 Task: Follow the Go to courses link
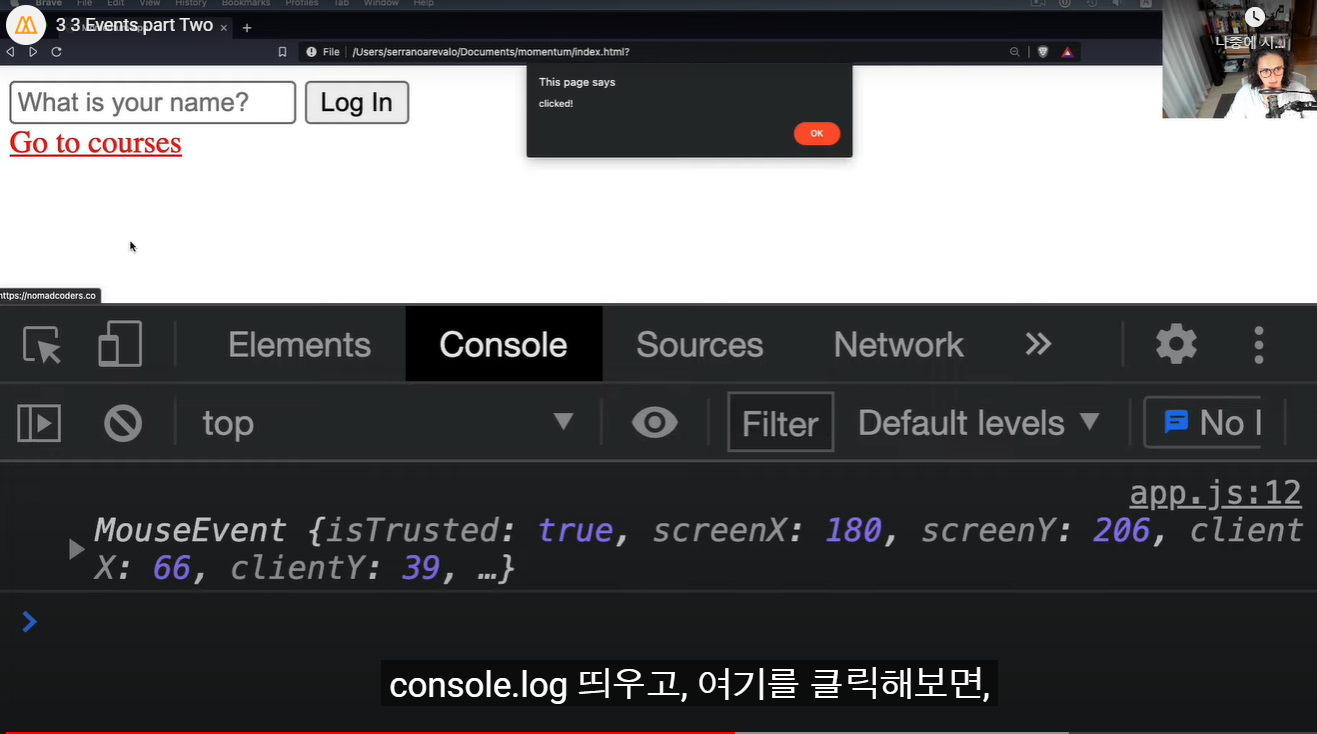[96, 143]
